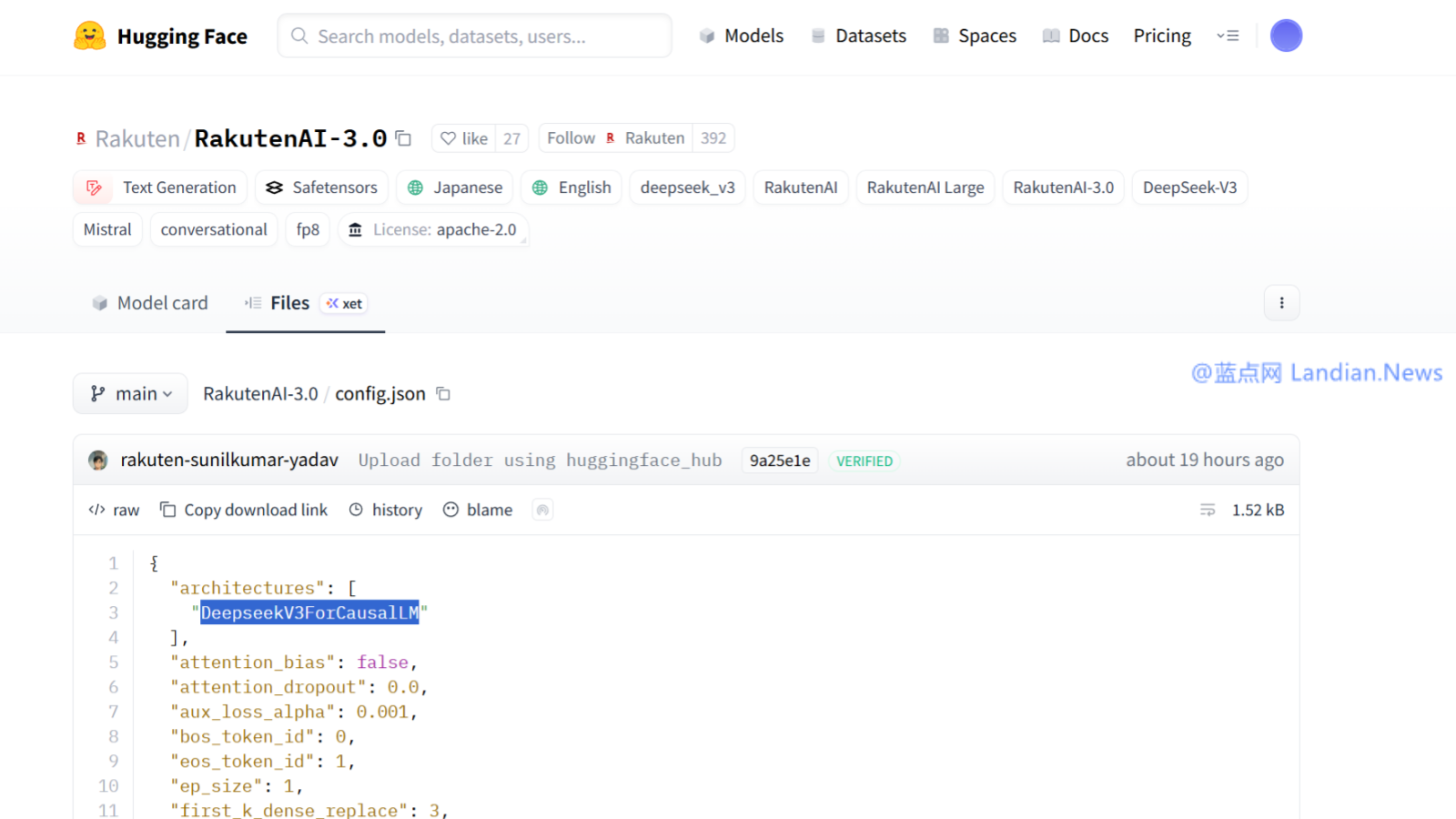Focus the search models input field
Viewport: 1456px width, 819px height.
coord(473,36)
